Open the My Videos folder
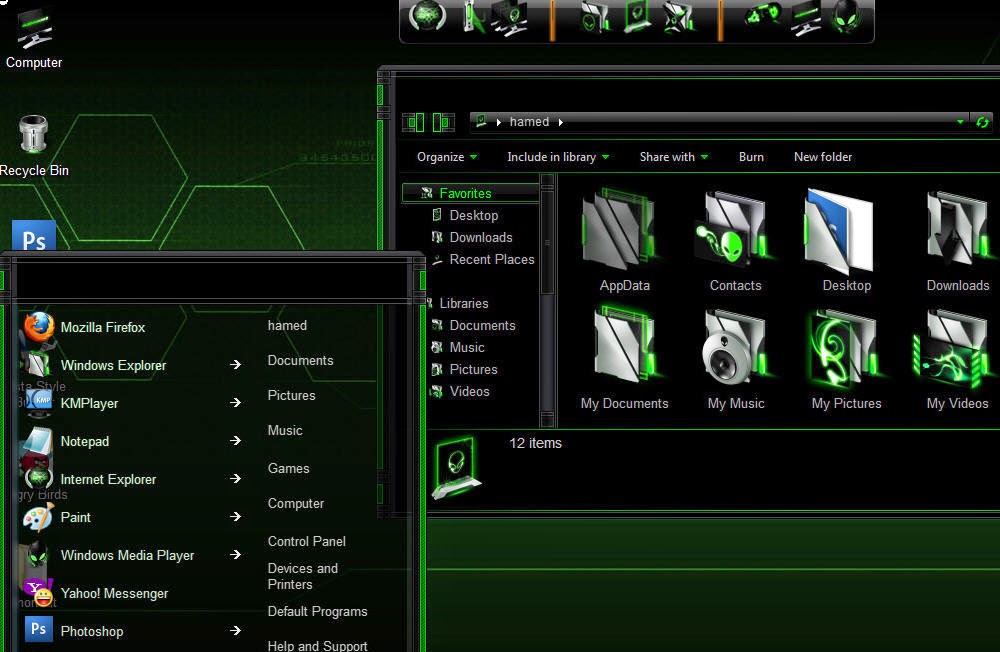 tap(957, 359)
